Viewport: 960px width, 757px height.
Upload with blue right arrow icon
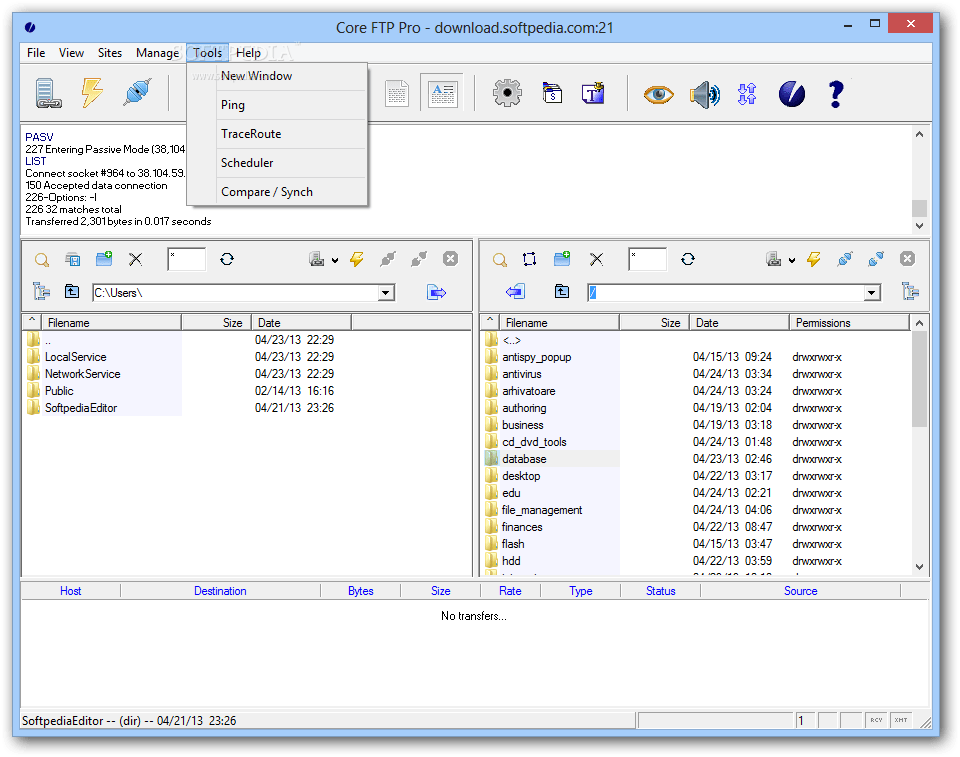[436, 292]
